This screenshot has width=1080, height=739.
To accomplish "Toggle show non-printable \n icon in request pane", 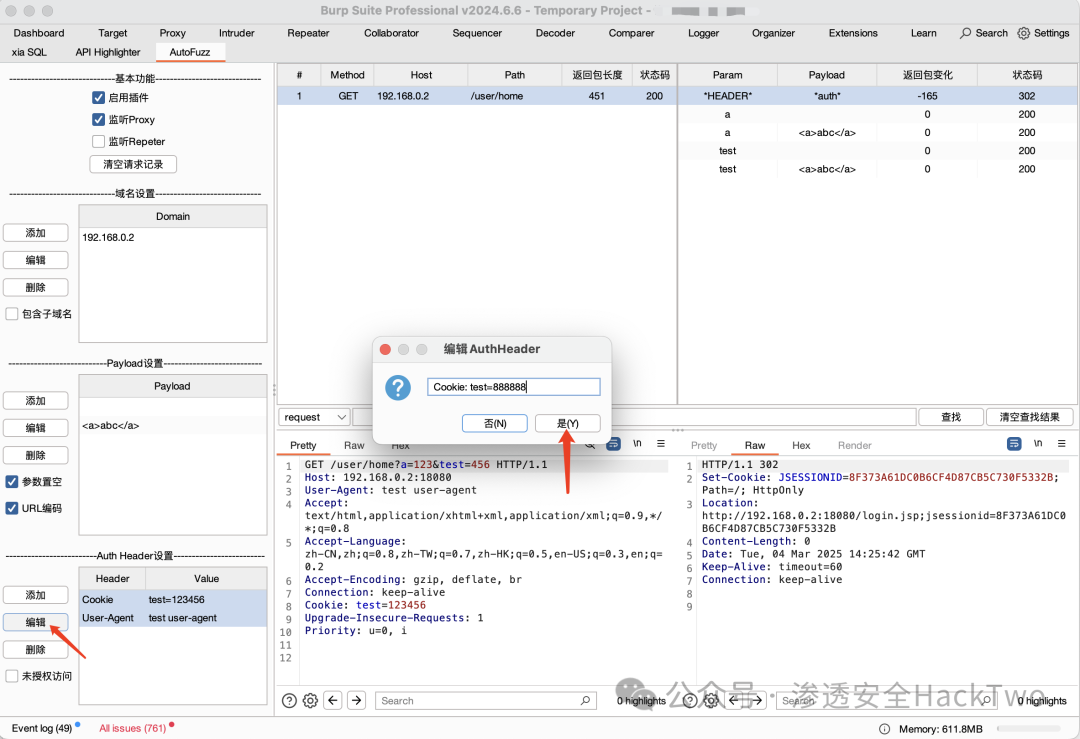I will pos(637,444).
